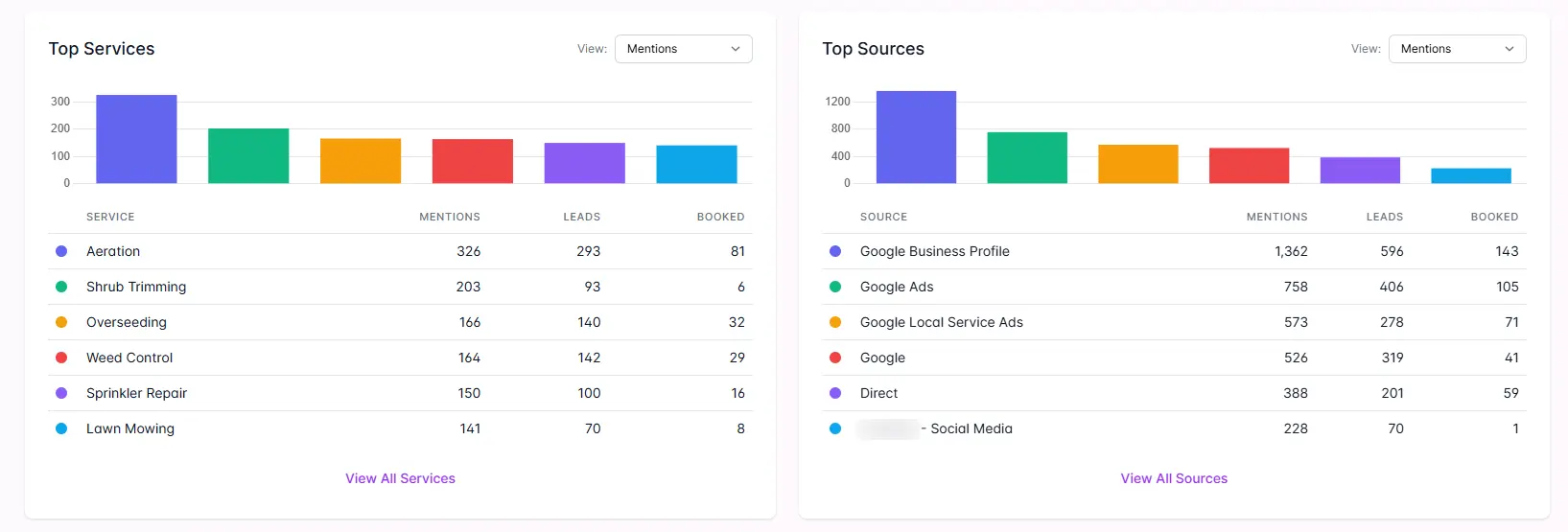The image size is (1568, 532).
Task: Select the Google Business Profile chart bar
Action: tap(916, 137)
